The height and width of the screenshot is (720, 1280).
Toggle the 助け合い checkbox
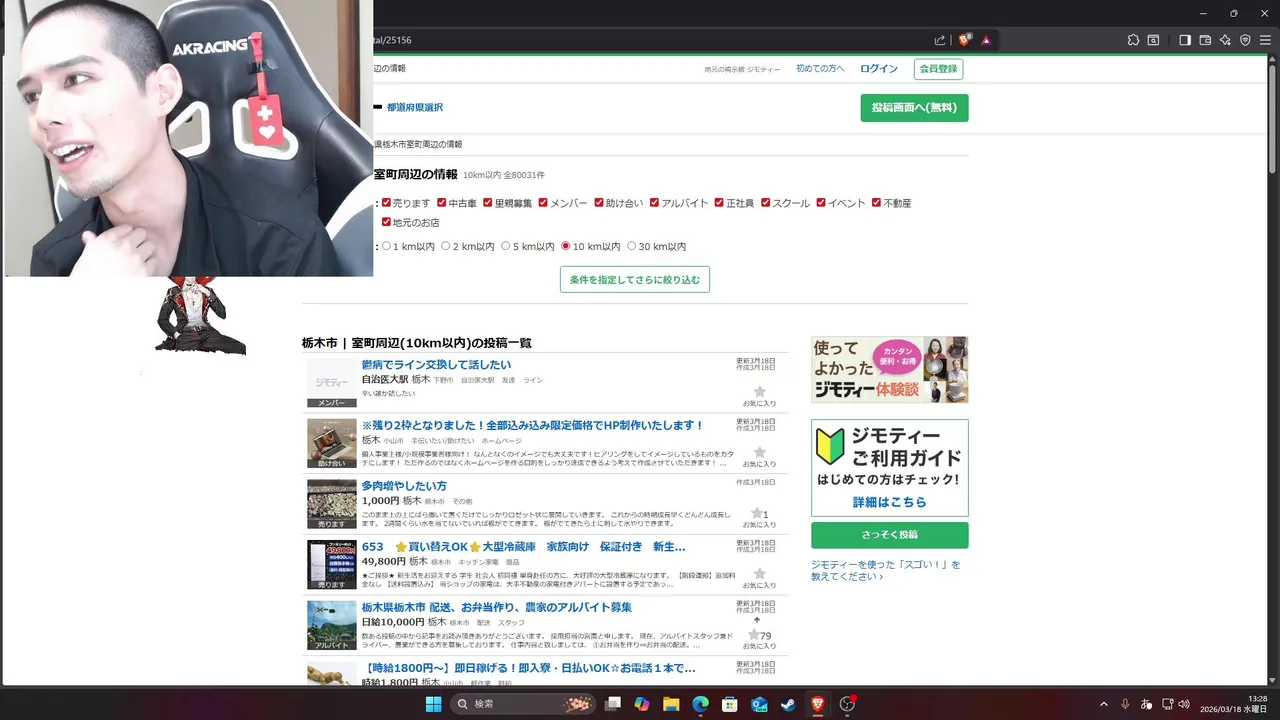click(x=599, y=202)
